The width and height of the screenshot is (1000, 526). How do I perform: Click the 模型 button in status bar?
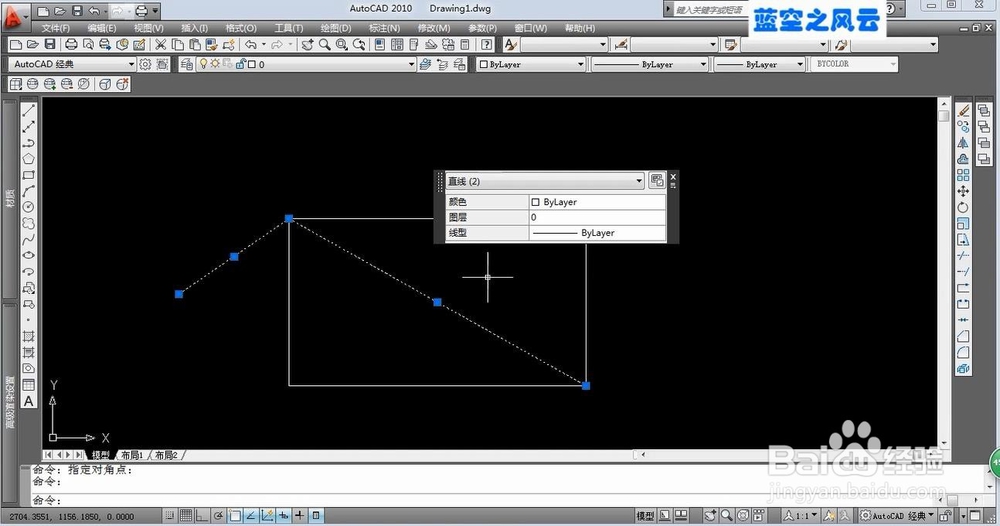pyautogui.click(x=645, y=515)
